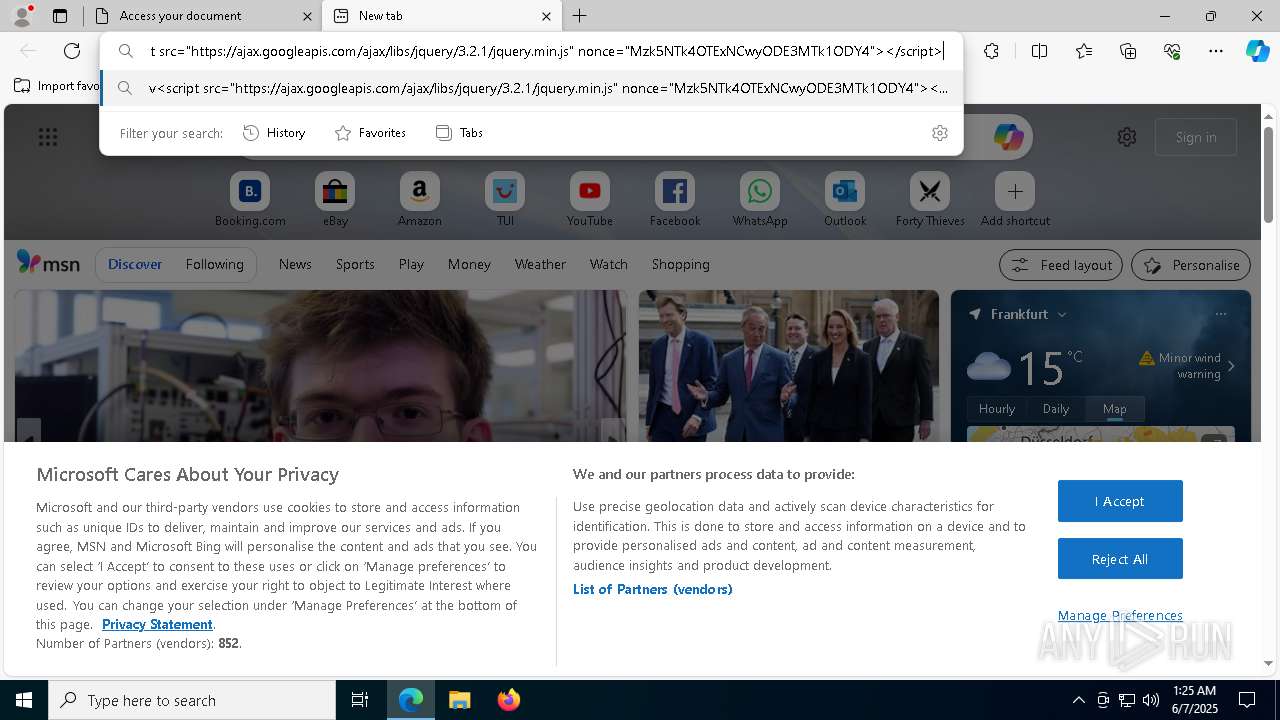This screenshot has height=720, width=1280.
Task: Open the Edge profile avatar icon
Action: [x=22, y=16]
